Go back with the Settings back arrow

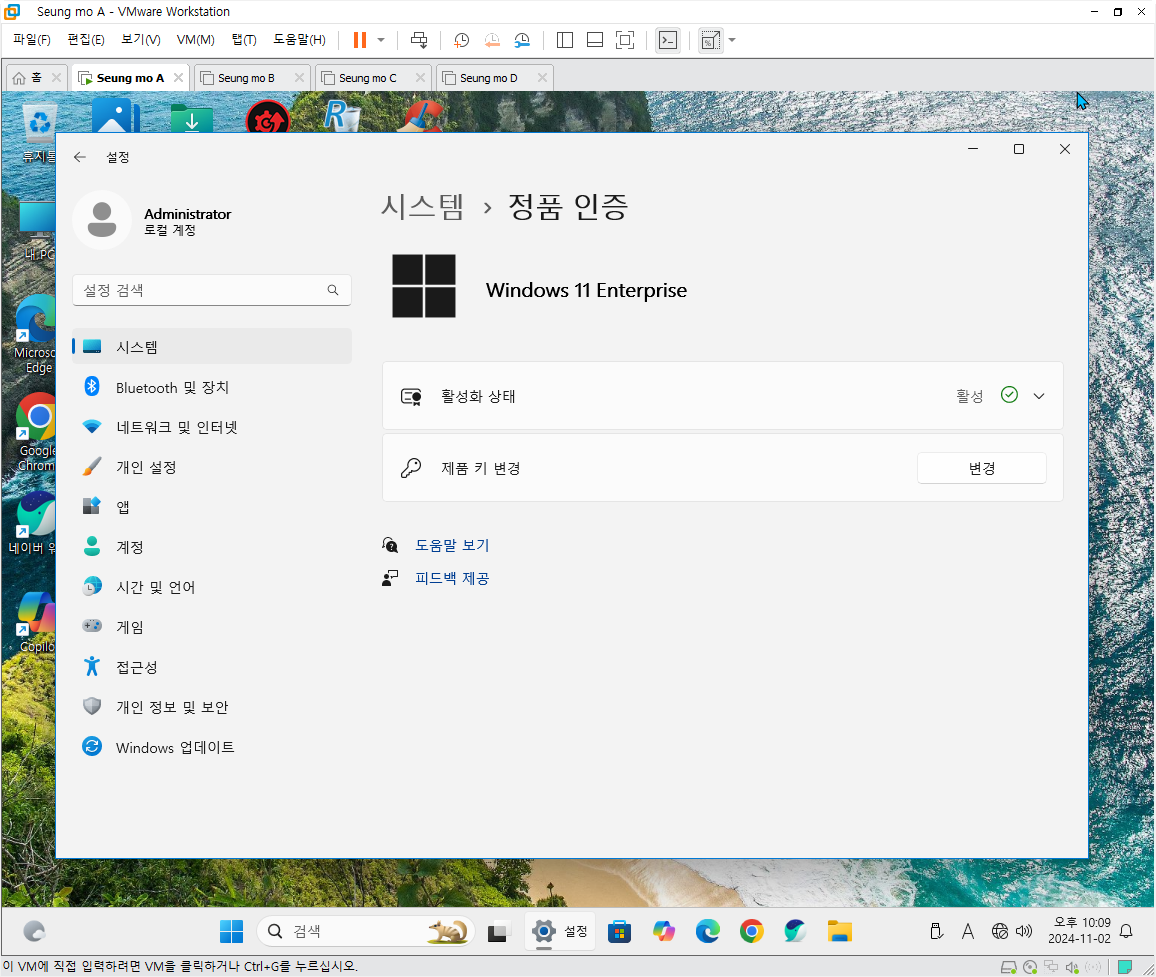(x=80, y=157)
